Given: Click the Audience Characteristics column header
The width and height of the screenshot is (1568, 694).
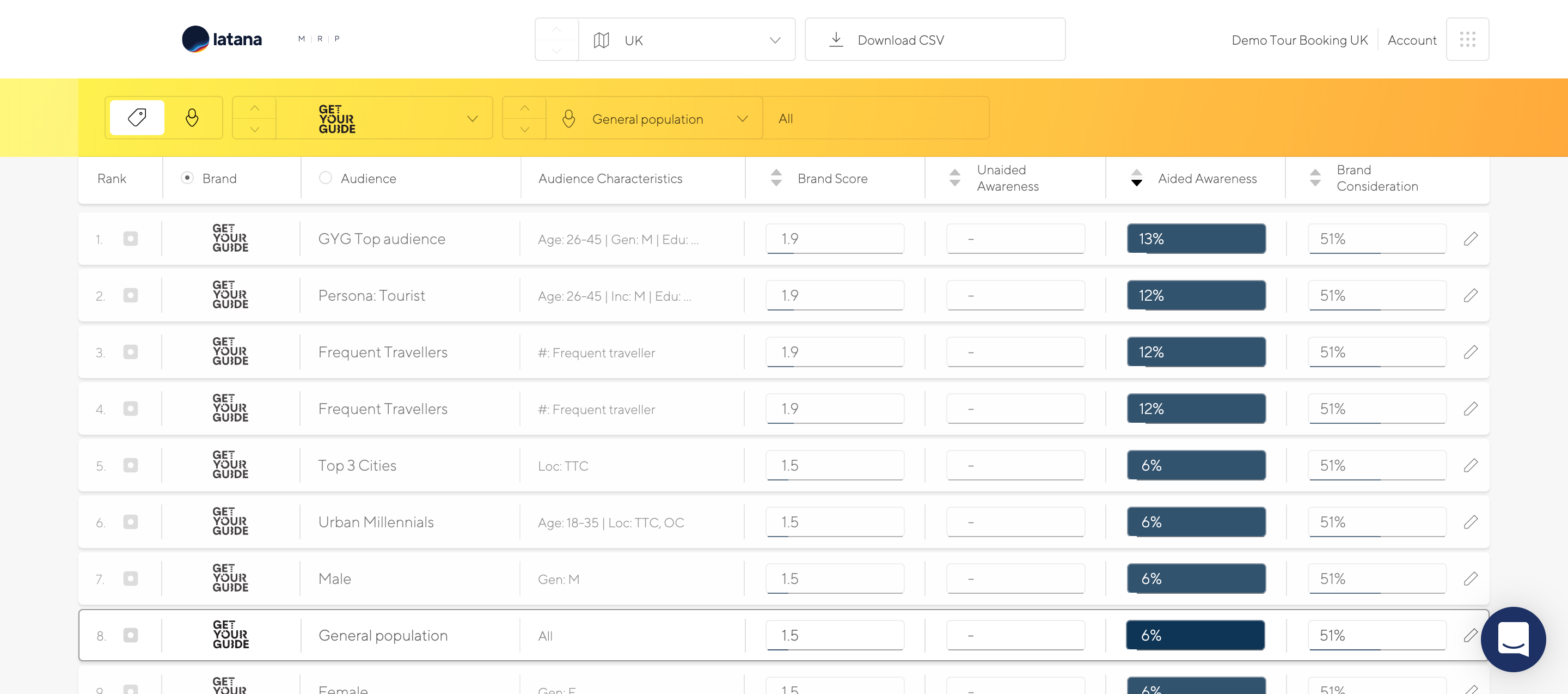Looking at the screenshot, I should [x=610, y=178].
